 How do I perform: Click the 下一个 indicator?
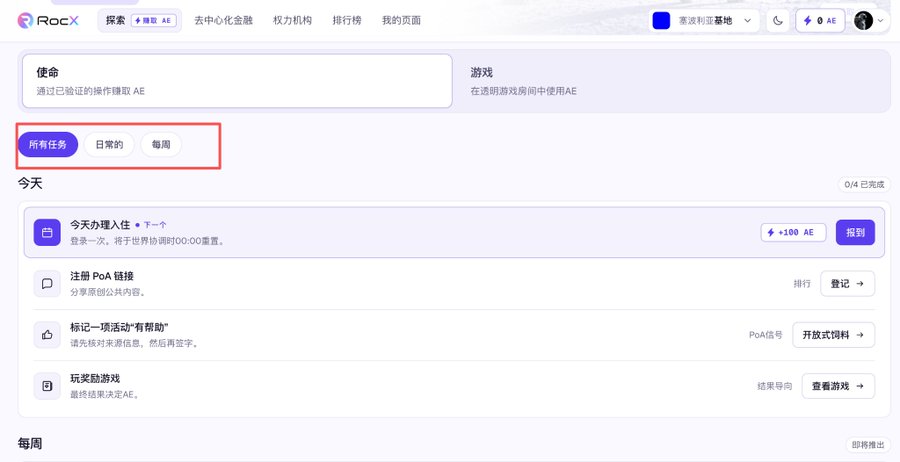click(x=152, y=225)
